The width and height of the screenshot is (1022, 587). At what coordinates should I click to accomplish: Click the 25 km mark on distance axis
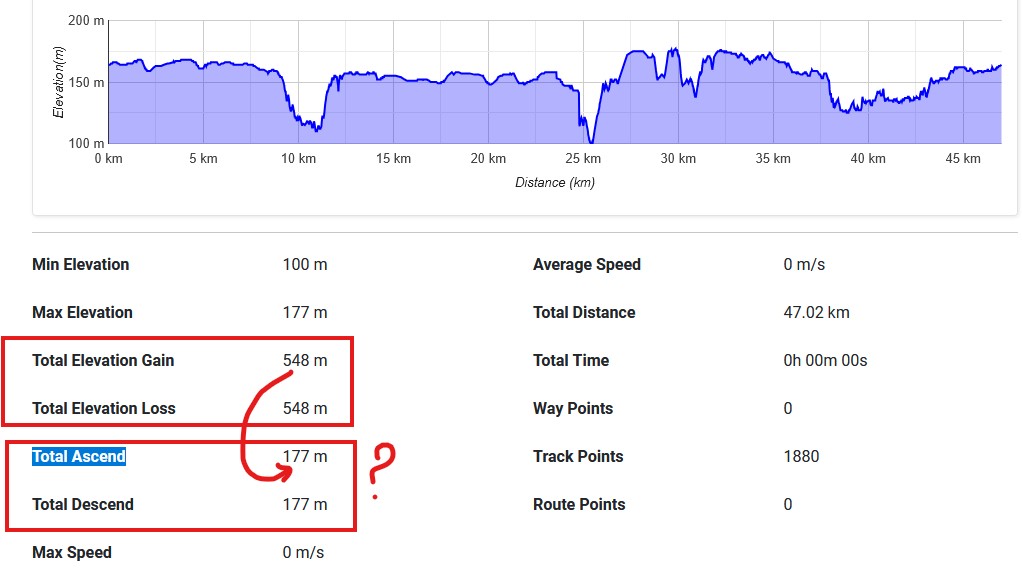(584, 159)
